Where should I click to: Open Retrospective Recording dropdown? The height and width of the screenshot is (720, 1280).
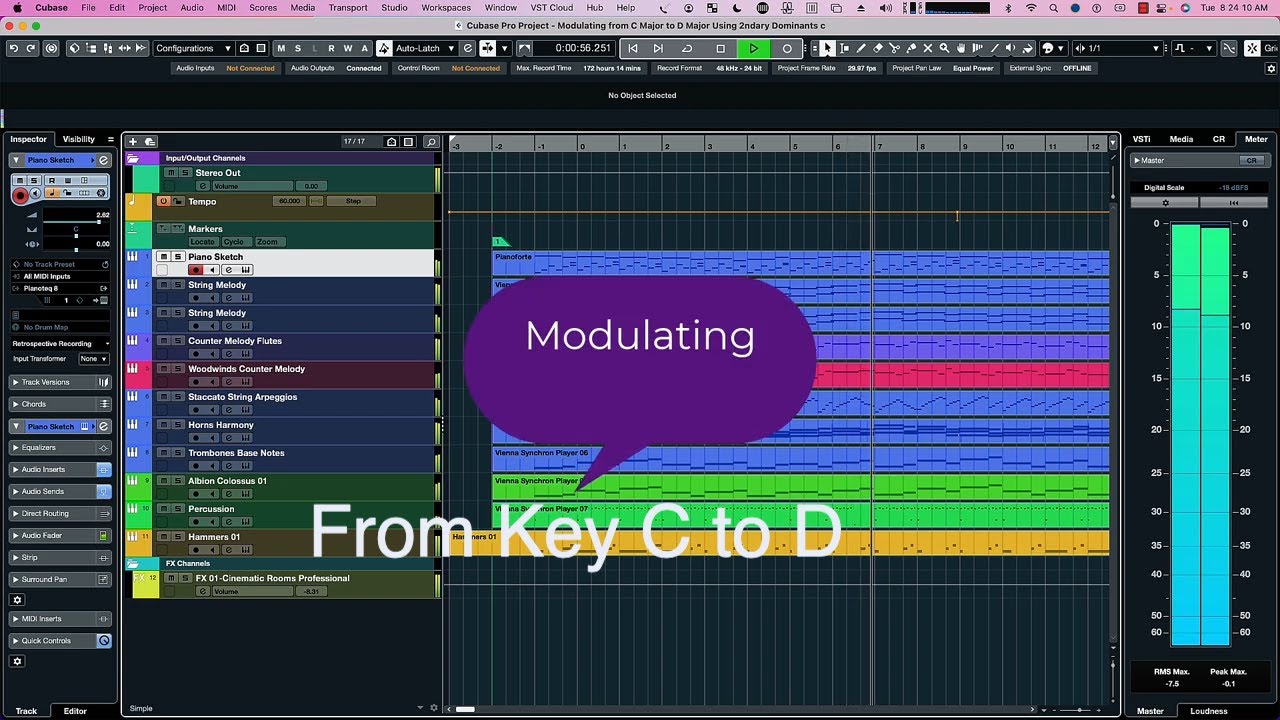click(x=60, y=343)
